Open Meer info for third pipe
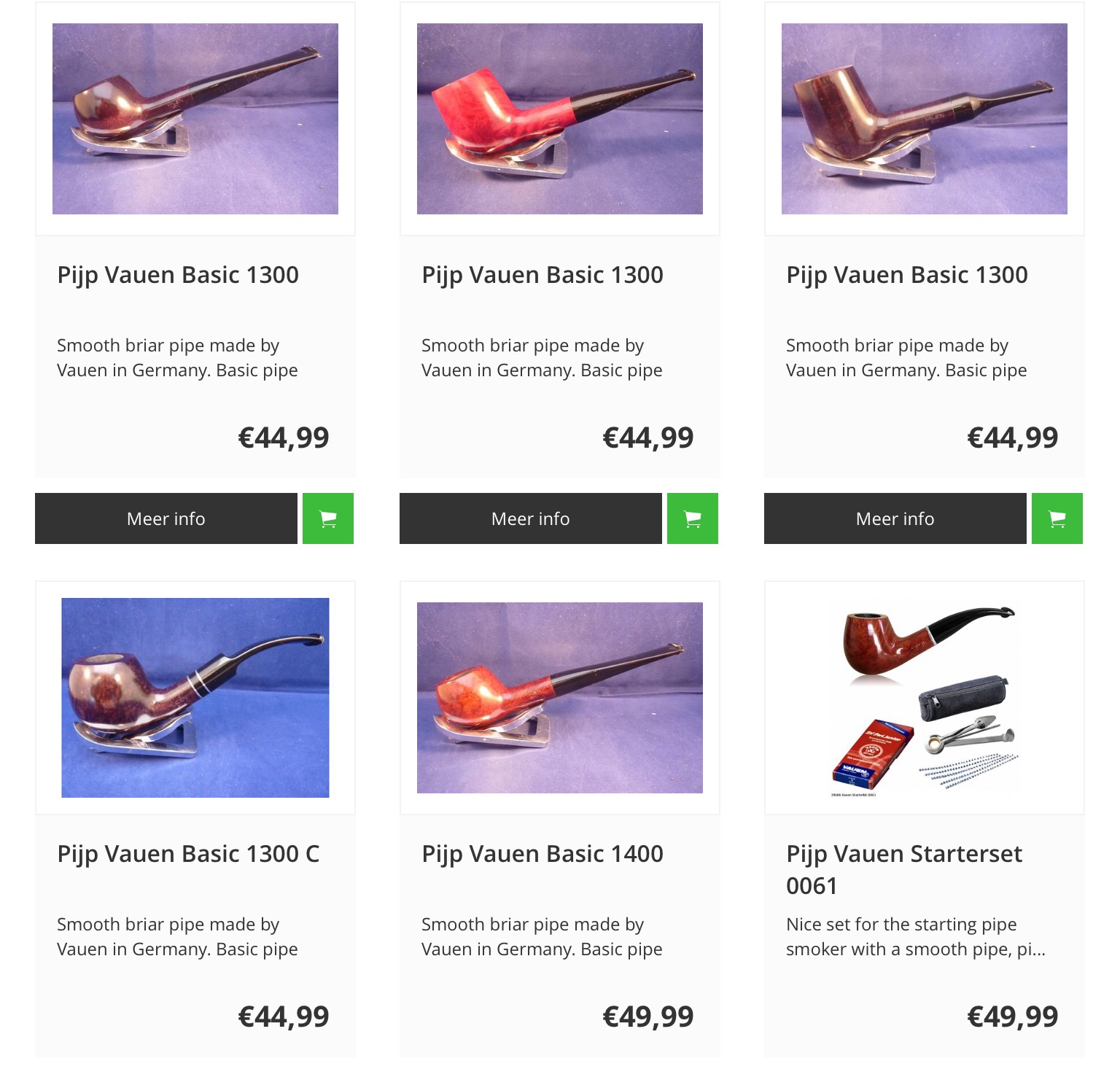The width and height of the screenshot is (1120, 1069). (895, 518)
